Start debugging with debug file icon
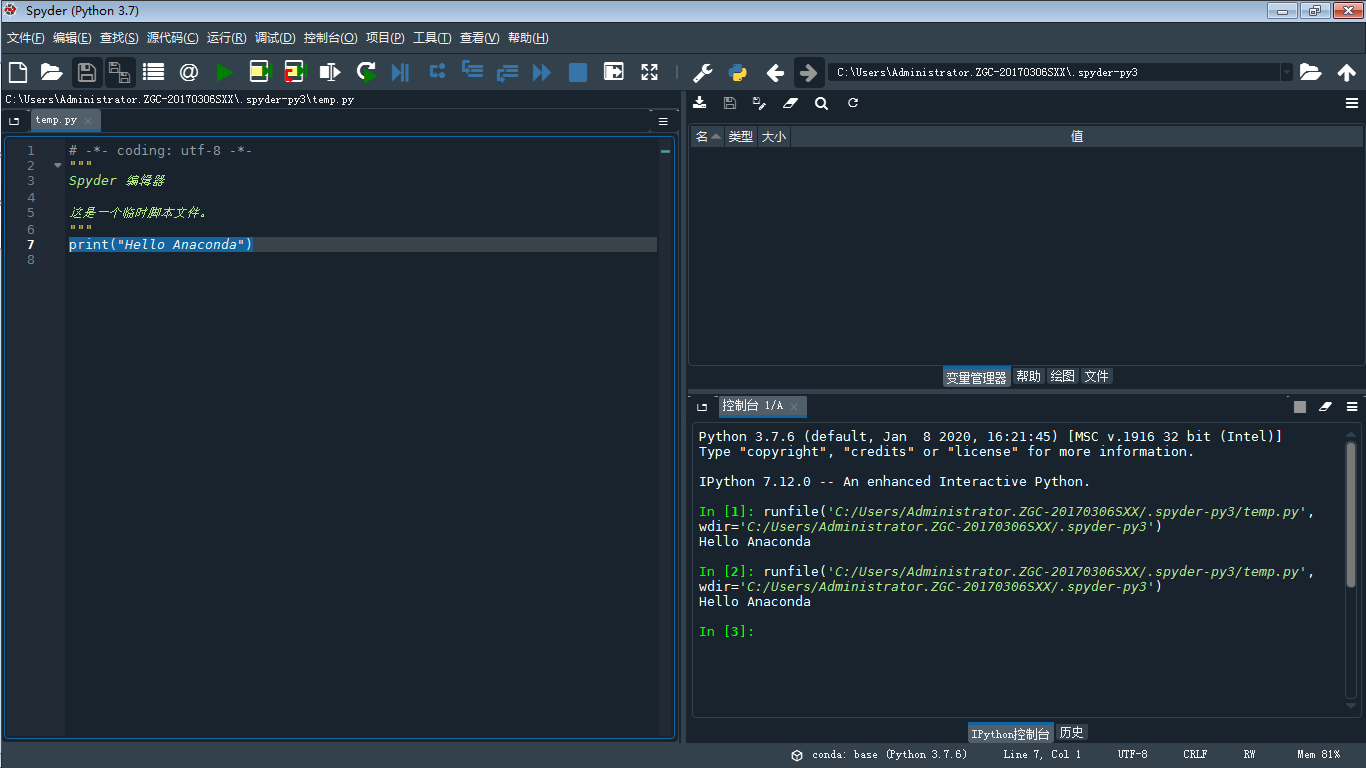Viewport: 1366px width, 768px height. point(400,72)
